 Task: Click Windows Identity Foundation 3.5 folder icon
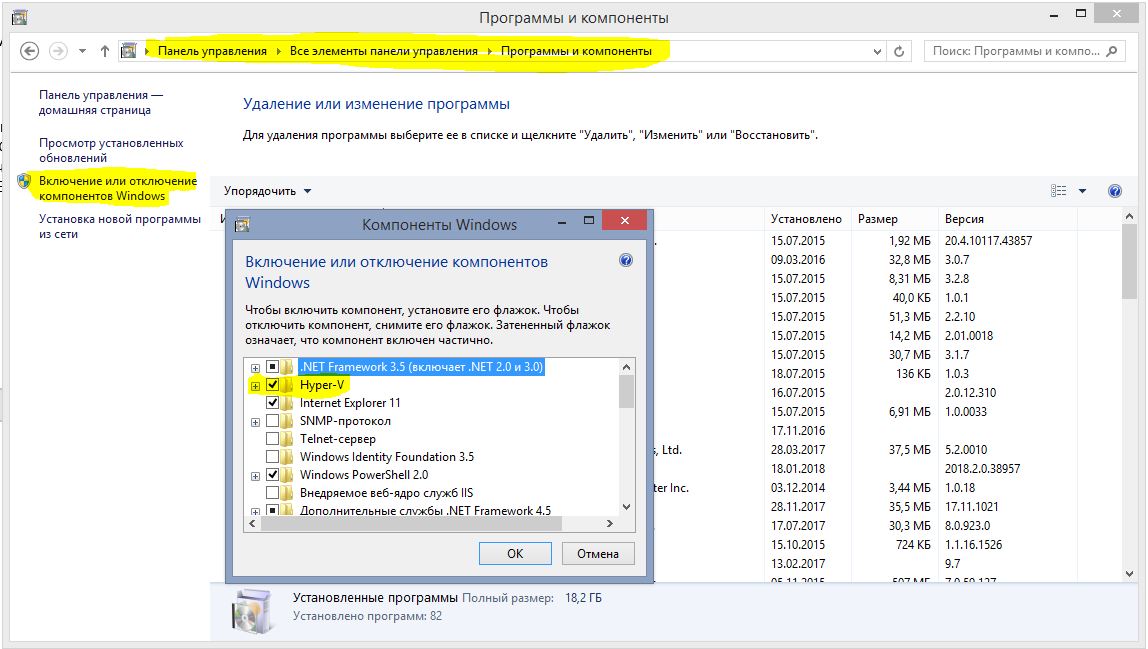pos(288,456)
